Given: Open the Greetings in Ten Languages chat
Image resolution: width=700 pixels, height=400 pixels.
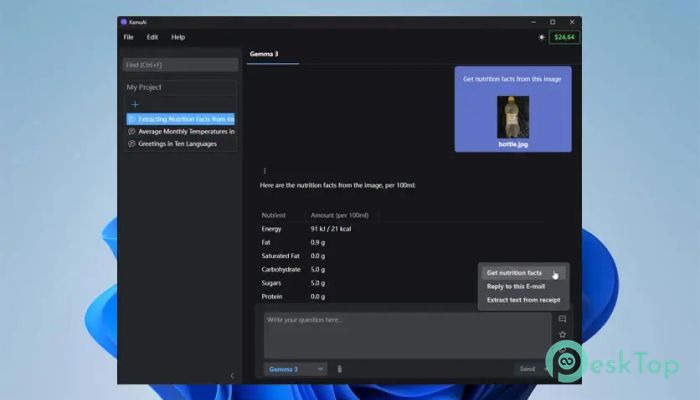Looking at the screenshot, I should pyautogui.click(x=177, y=144).
